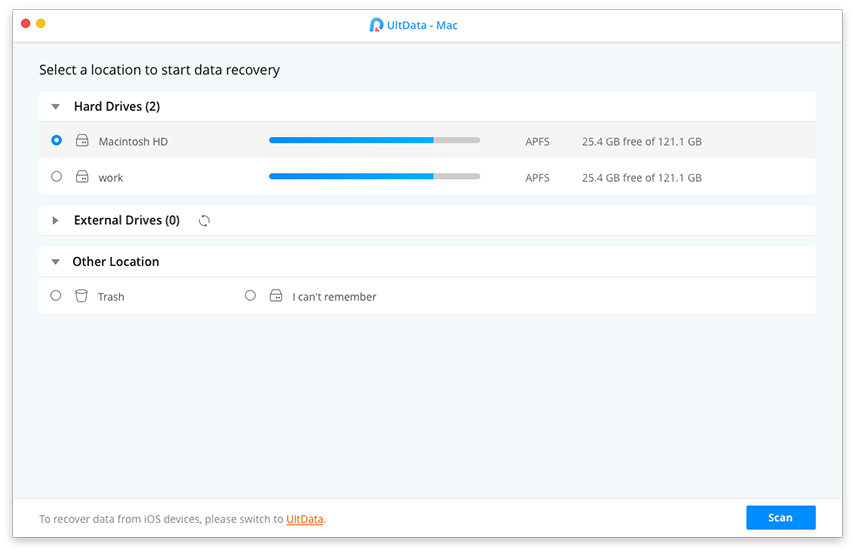Viewport: 855px width, 553px height.
Task: Select the "I can't remember" radio option
Action: point(250,296)
